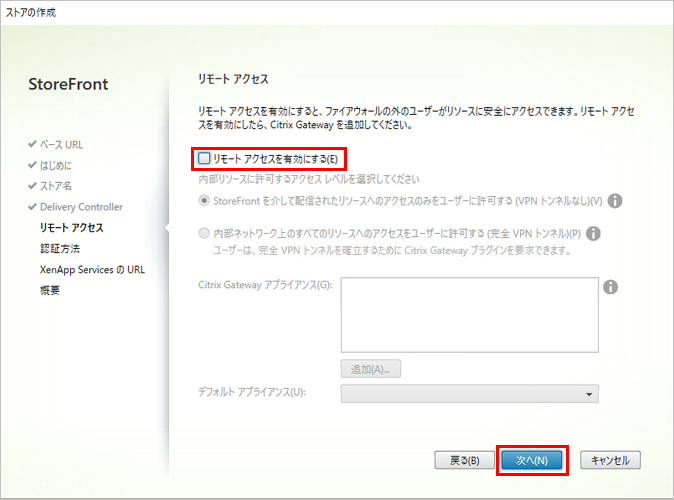Select the 完全 VPN トンネル radio option
Screen dimensions: 674x500
click(x=205, y=233)
